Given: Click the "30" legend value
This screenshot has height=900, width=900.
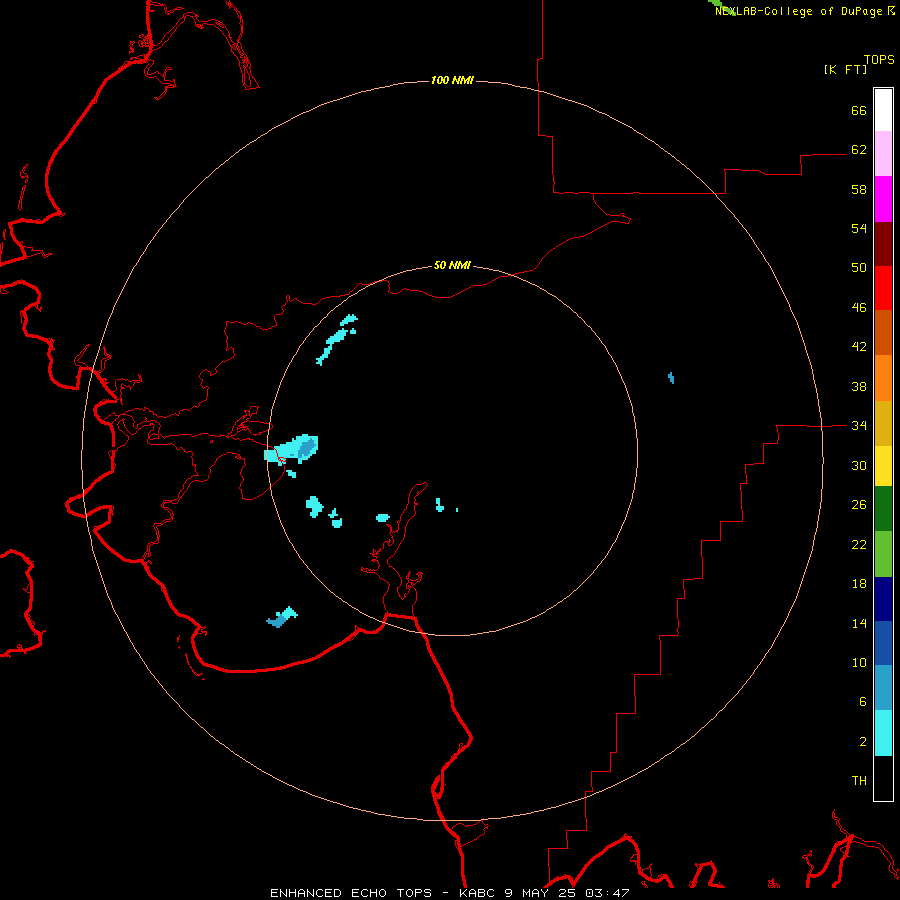Looking at the screenshot, I should click(859, 465).
